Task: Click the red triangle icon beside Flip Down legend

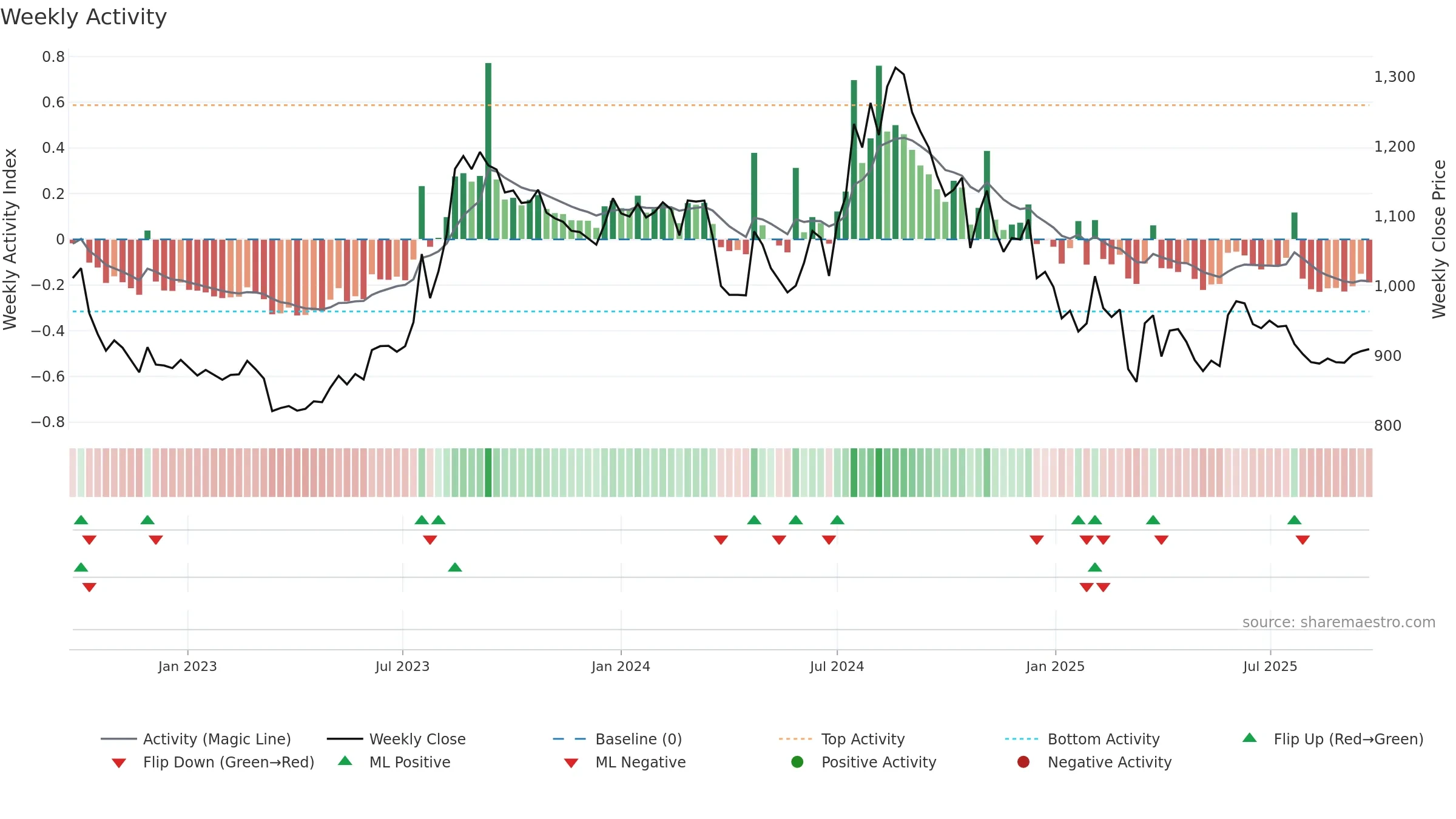Action: point(119,763)
